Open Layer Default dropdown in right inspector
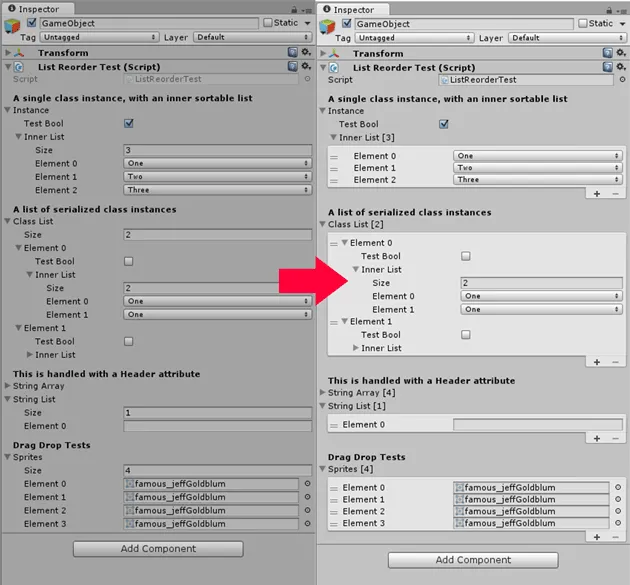The height and width of the screenshot is (585, 630). [567, 38]
